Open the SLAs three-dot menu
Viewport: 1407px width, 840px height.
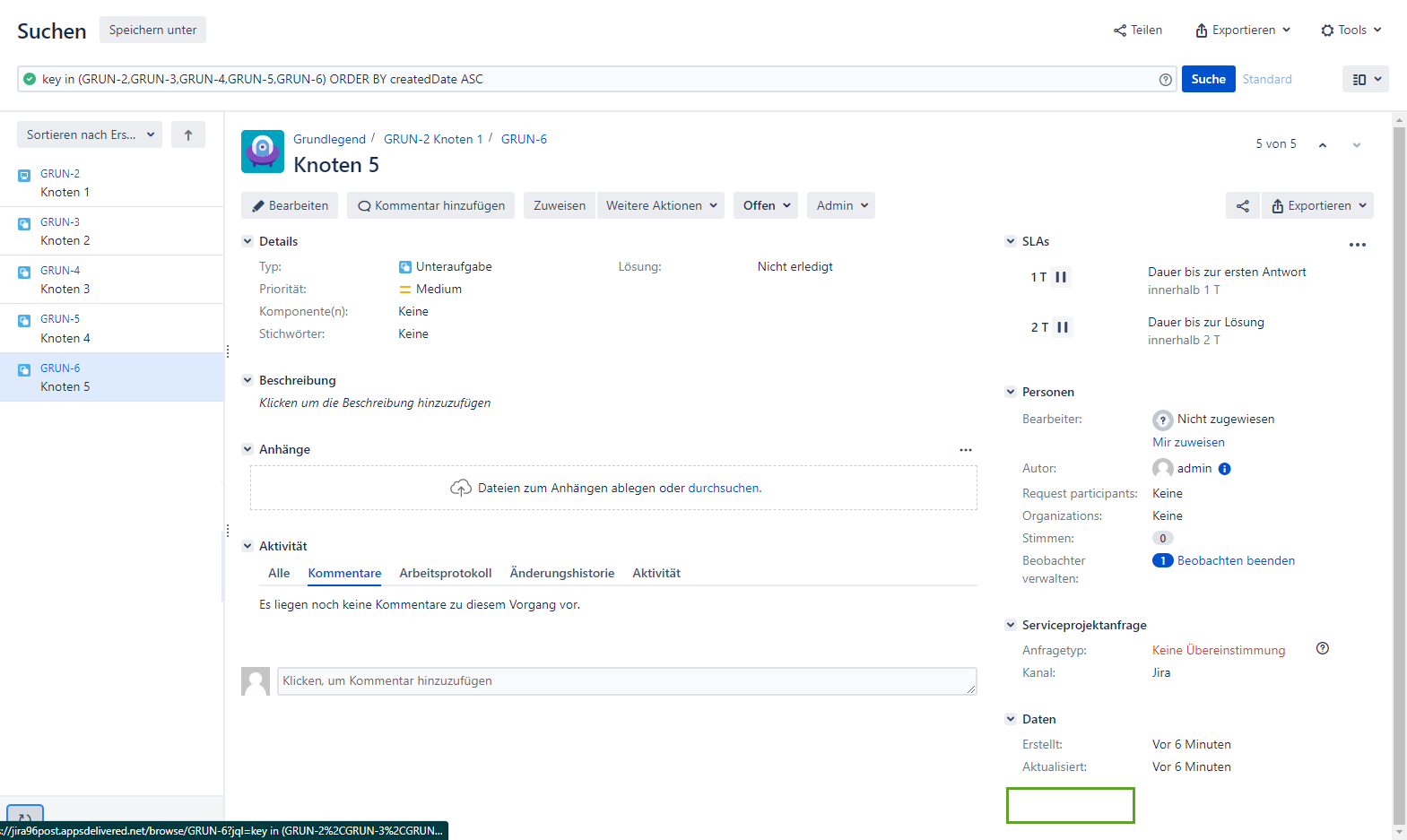pyautogui.click(x=1357, y=245)
